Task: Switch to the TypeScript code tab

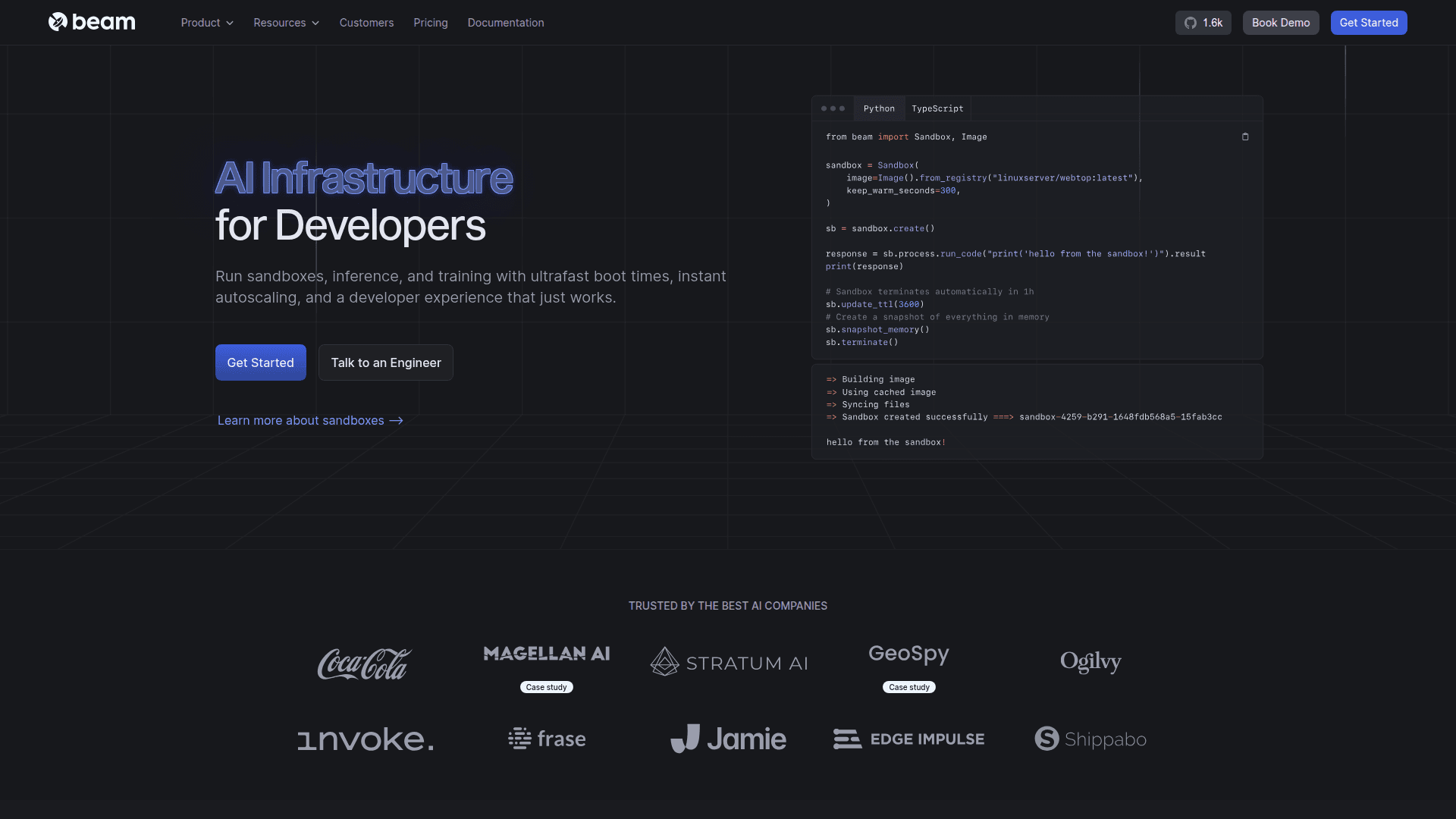Action: (x=937, y=108)
